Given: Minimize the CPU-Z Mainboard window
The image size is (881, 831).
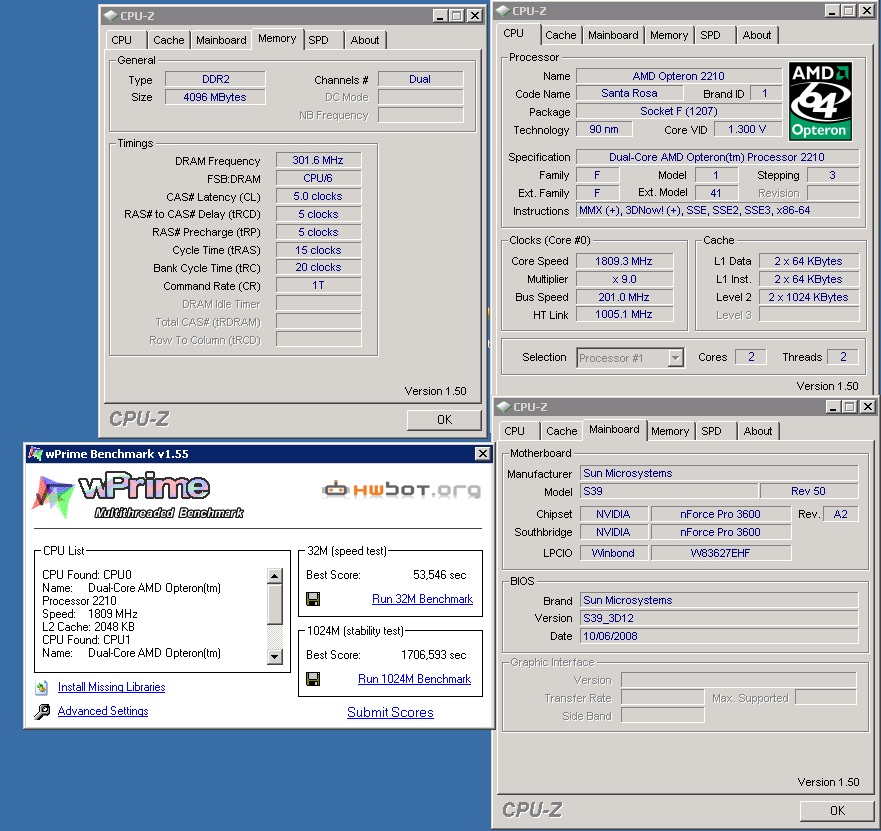Looking at the screenshot, I should coord(833,406).
